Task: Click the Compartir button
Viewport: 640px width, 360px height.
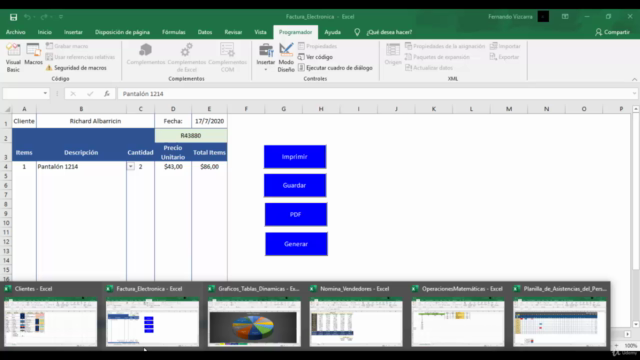Action: 612,32
